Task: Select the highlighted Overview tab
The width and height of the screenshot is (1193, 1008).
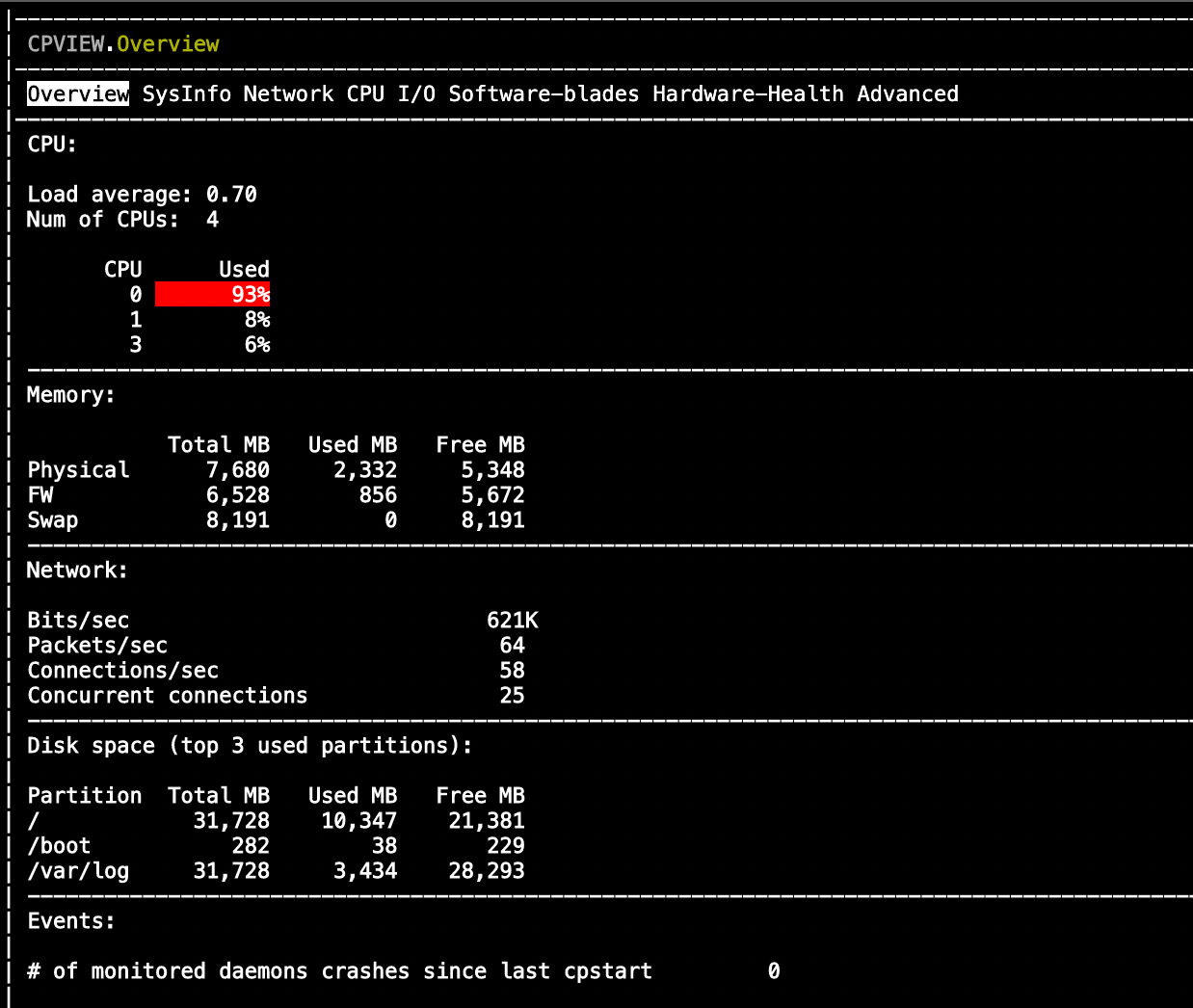Action: [78, 93]
